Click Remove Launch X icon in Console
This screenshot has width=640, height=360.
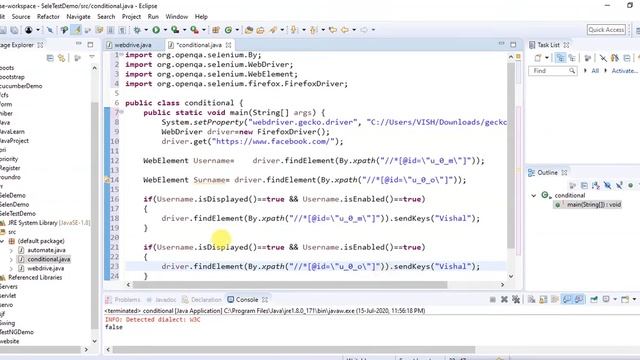coord(504,300)
